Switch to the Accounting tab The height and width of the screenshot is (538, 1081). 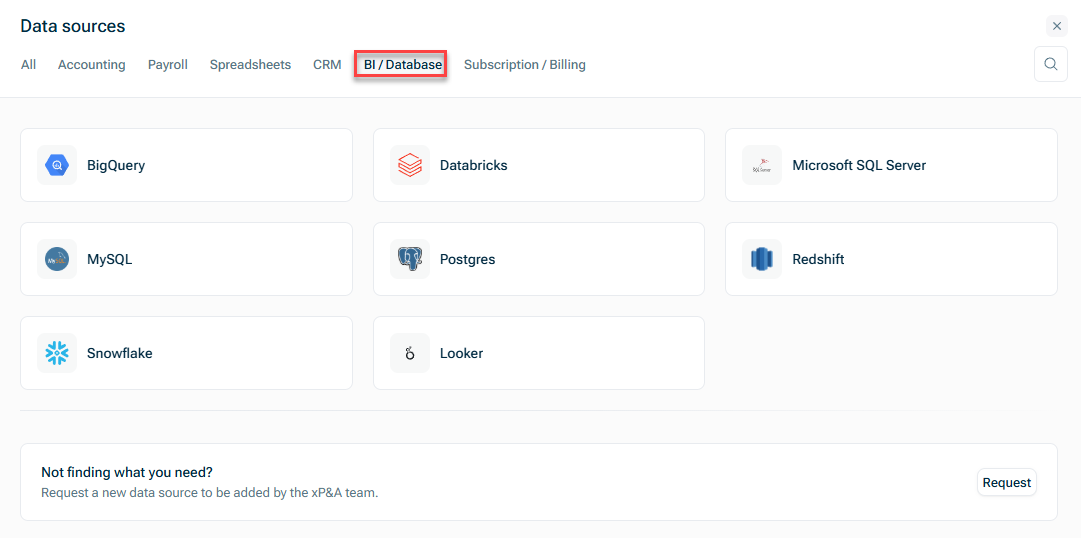[92, 65]
